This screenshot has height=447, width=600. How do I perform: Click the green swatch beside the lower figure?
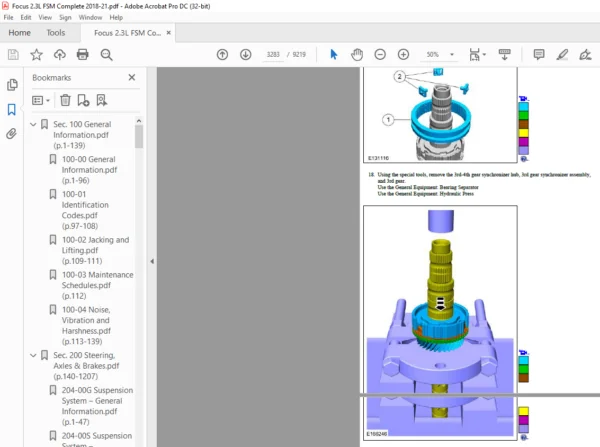pyautogui.click(x=523, y=369)
